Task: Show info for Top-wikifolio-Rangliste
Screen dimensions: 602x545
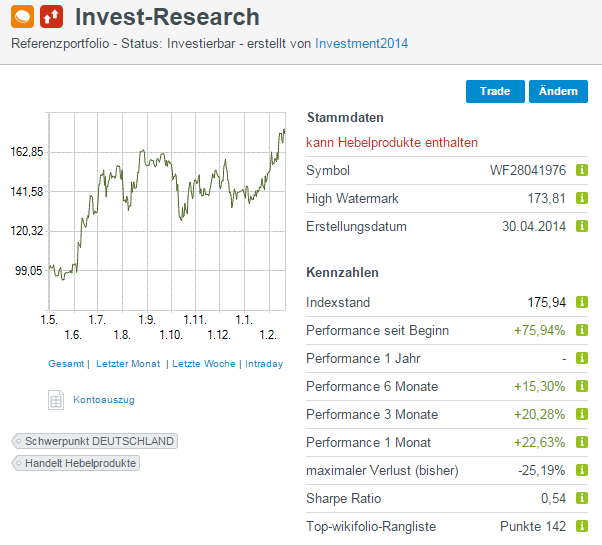Action: [582, 527]
